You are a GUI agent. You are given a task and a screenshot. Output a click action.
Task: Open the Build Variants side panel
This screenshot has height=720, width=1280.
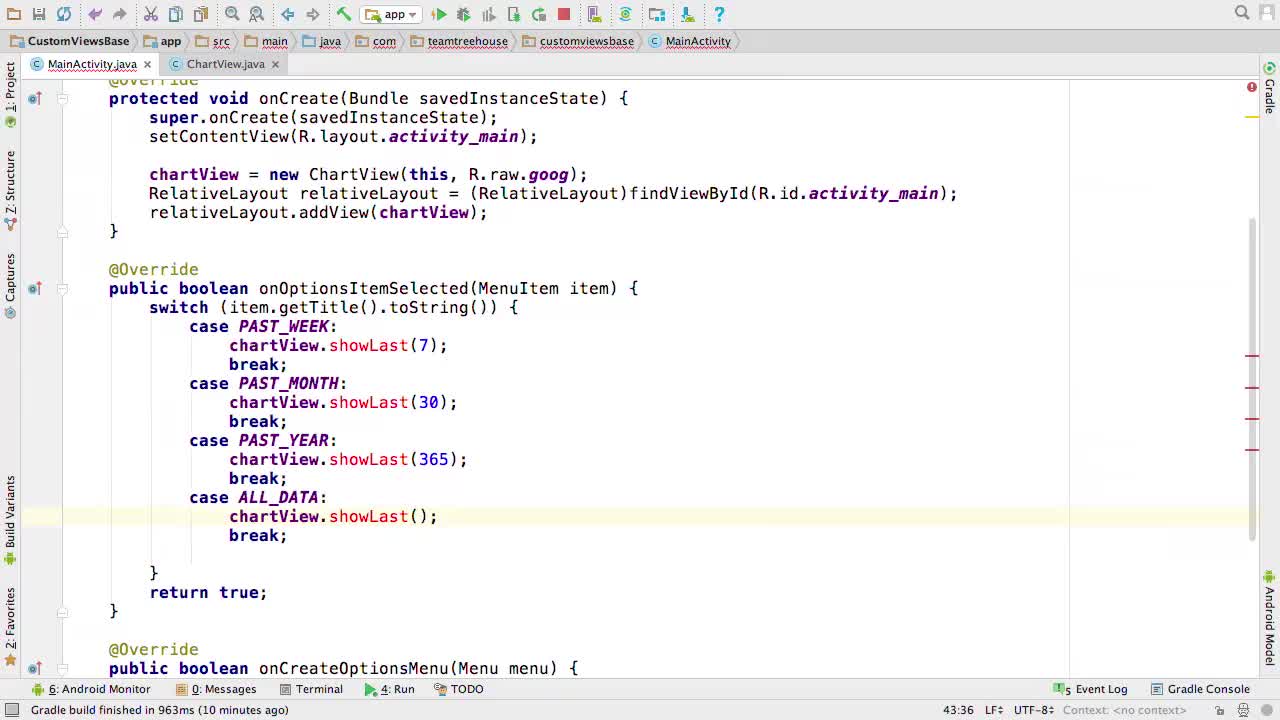tap(10, 520)
